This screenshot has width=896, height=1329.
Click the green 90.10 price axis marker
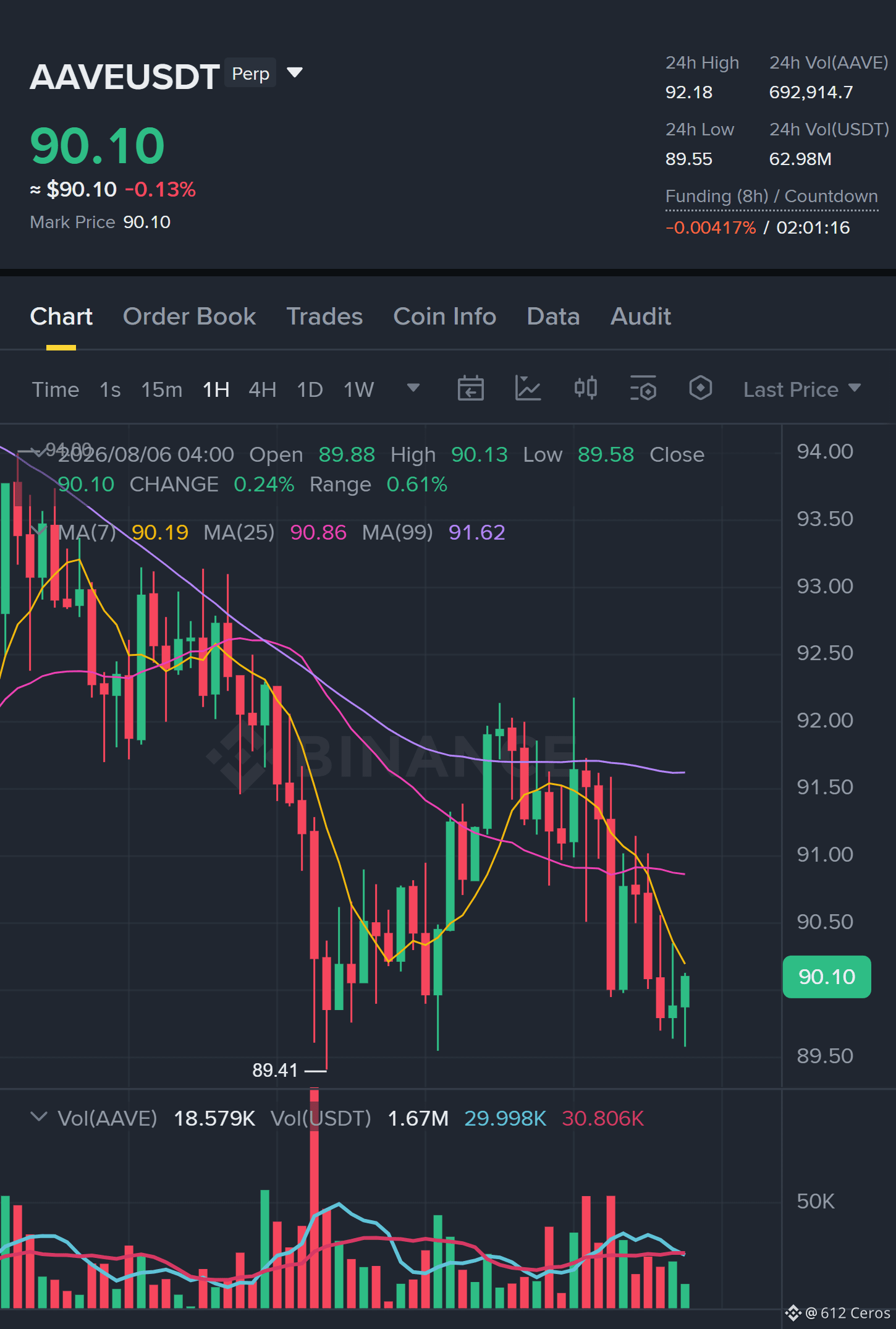pos(827,977)
